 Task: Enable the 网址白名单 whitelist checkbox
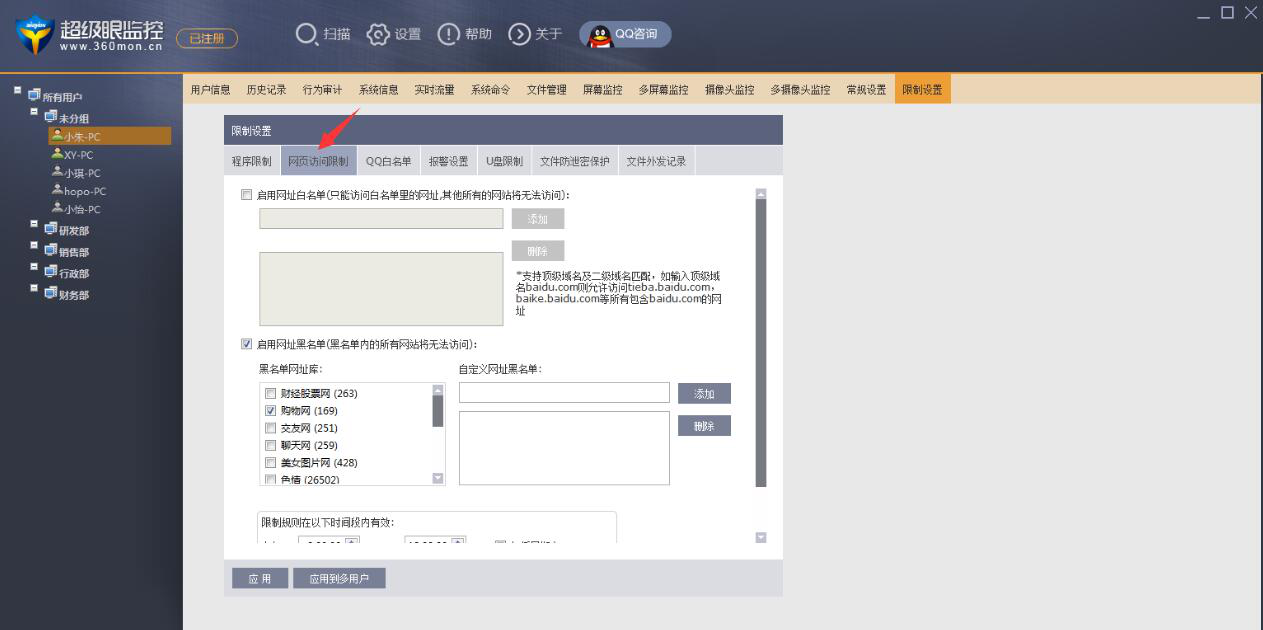click(245, 195)
